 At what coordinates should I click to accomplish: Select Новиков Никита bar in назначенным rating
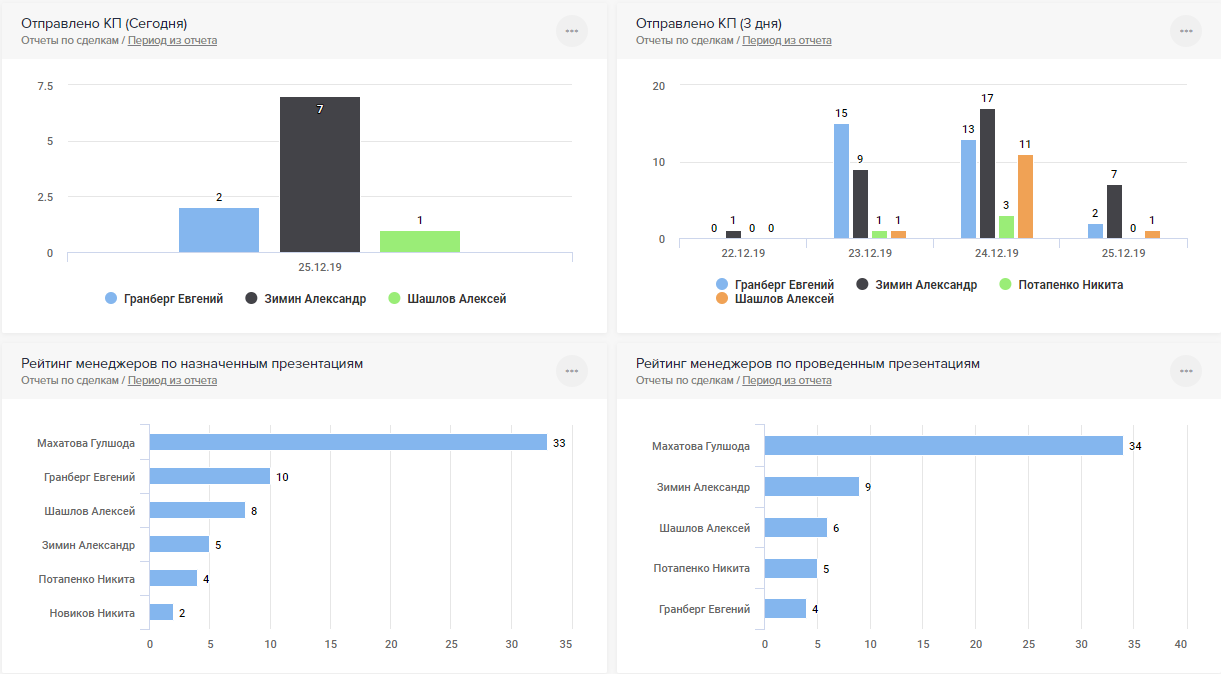pyautogui.click(x=161, y=612)
